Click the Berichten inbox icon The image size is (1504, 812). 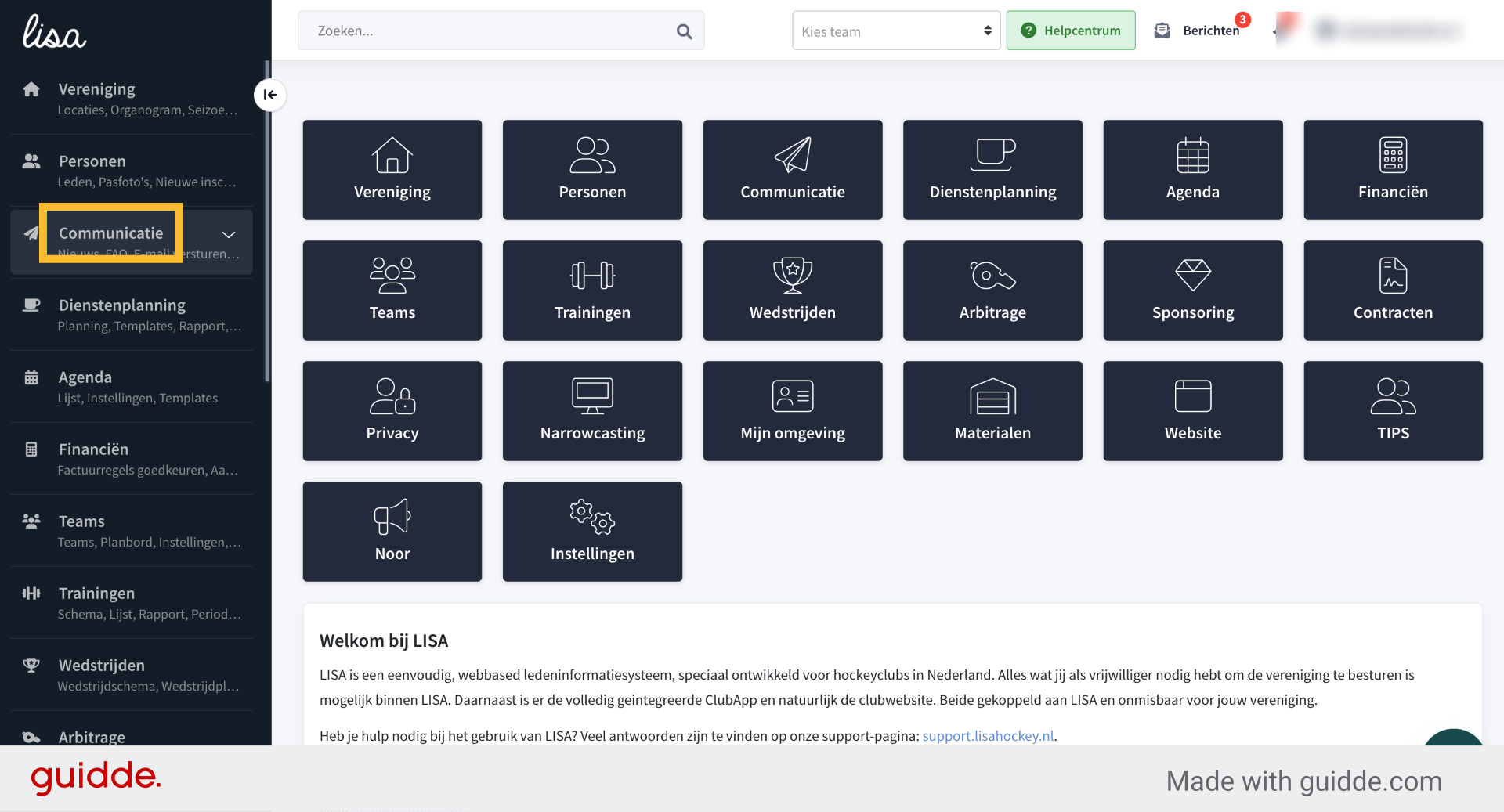click(1162, 31)
